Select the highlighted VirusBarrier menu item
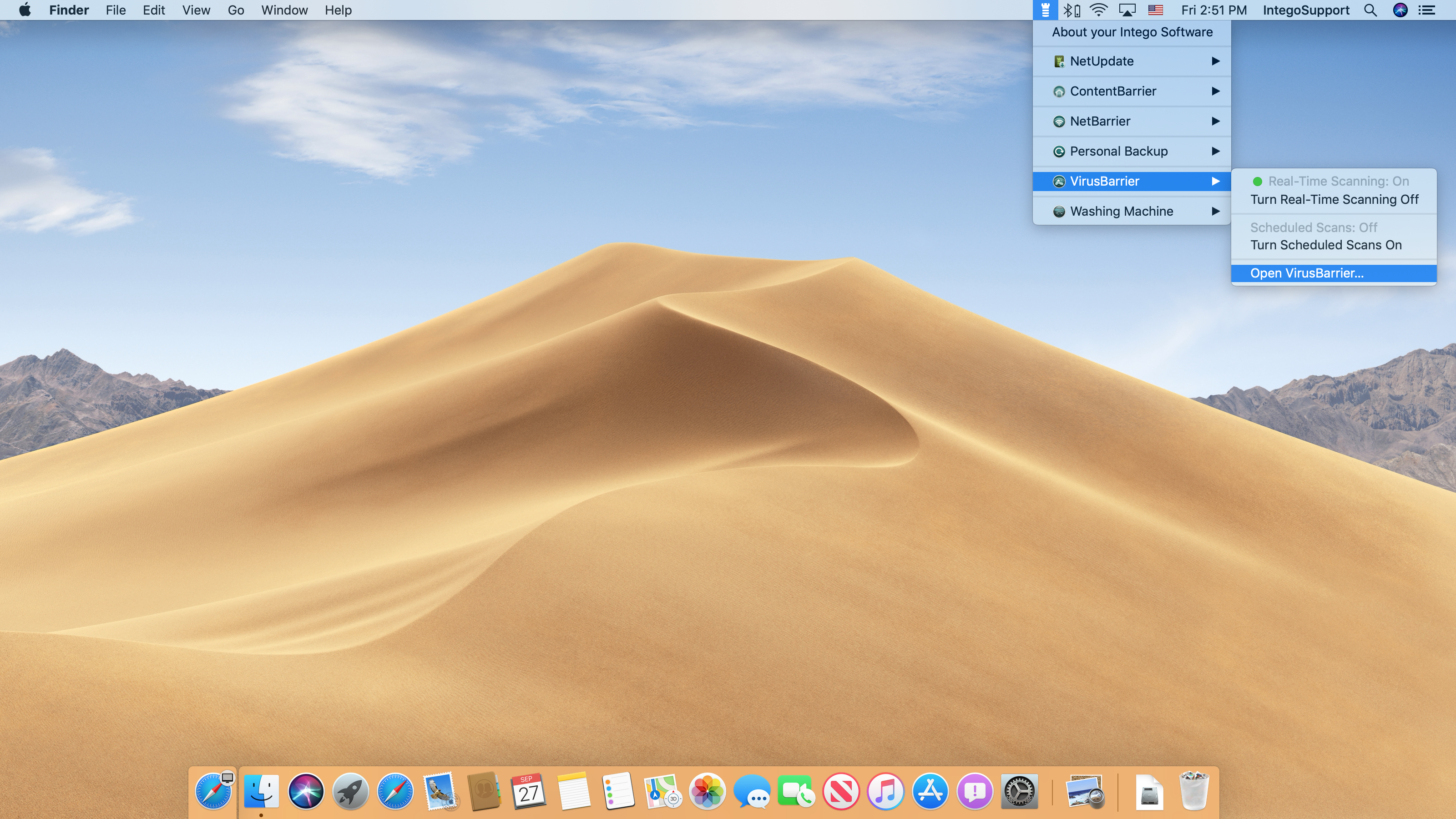The image size is (1456, 819). click(x=1132, y=182)
